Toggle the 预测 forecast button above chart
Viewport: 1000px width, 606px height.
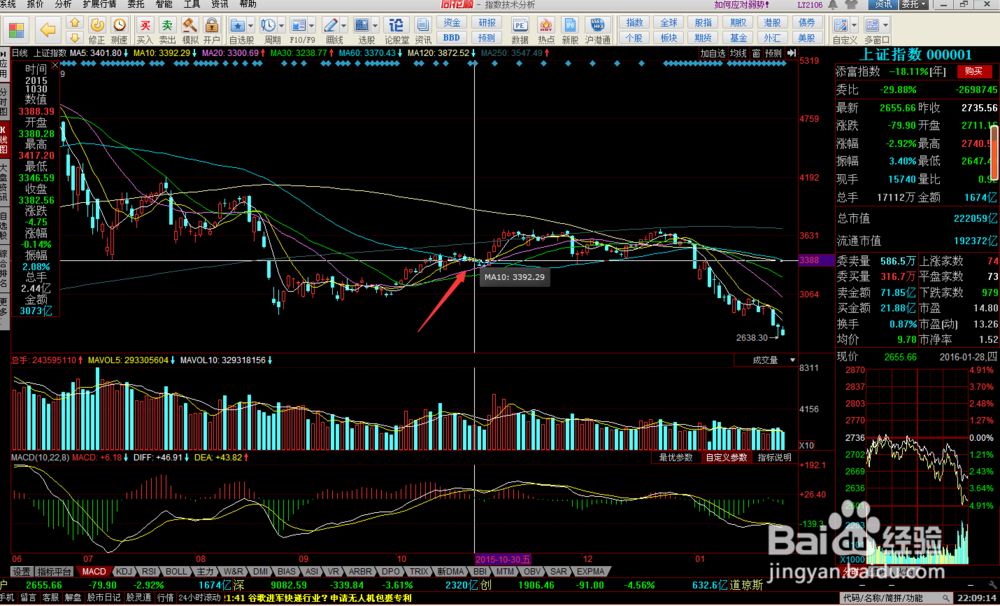pyautogui.click(x=773, y=54)
